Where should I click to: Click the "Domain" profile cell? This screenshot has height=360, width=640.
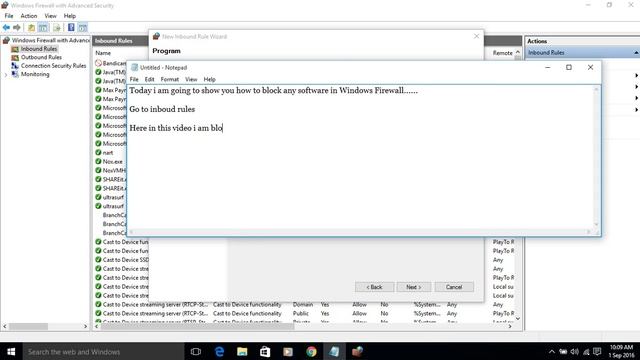pos(303,304)
